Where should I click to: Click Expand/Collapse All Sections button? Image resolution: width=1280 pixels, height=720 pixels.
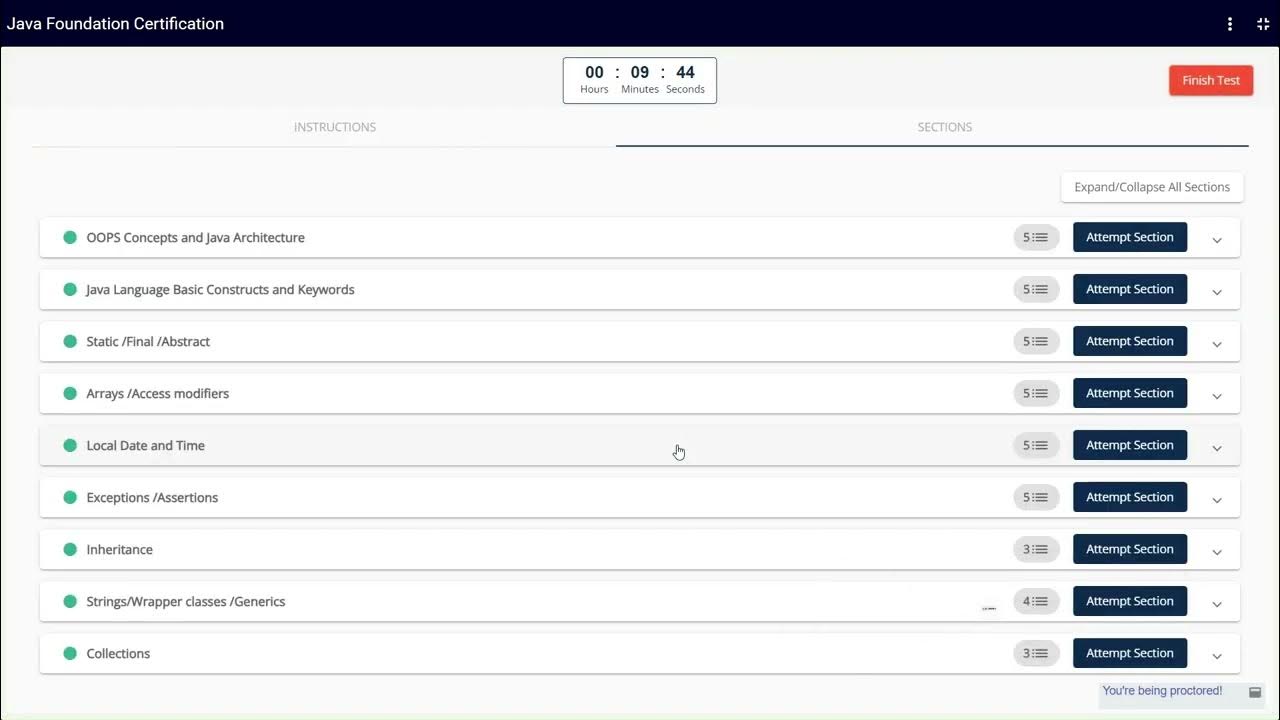point(1152,187)
